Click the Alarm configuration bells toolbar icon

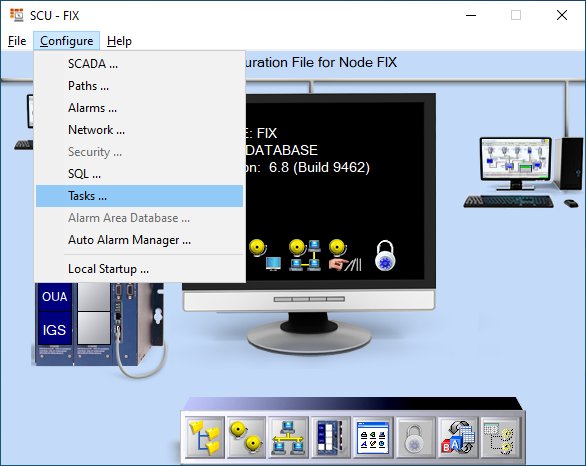coord(247,437)
